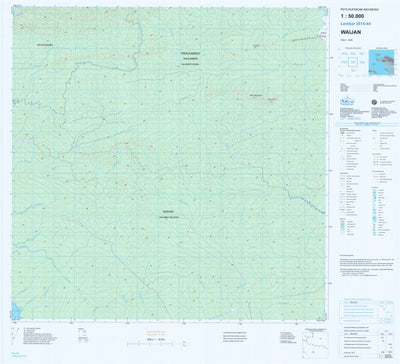This screenshot has height=364, width=400.
Task: Click the dark round emblem logo
Action: [374, 102]
